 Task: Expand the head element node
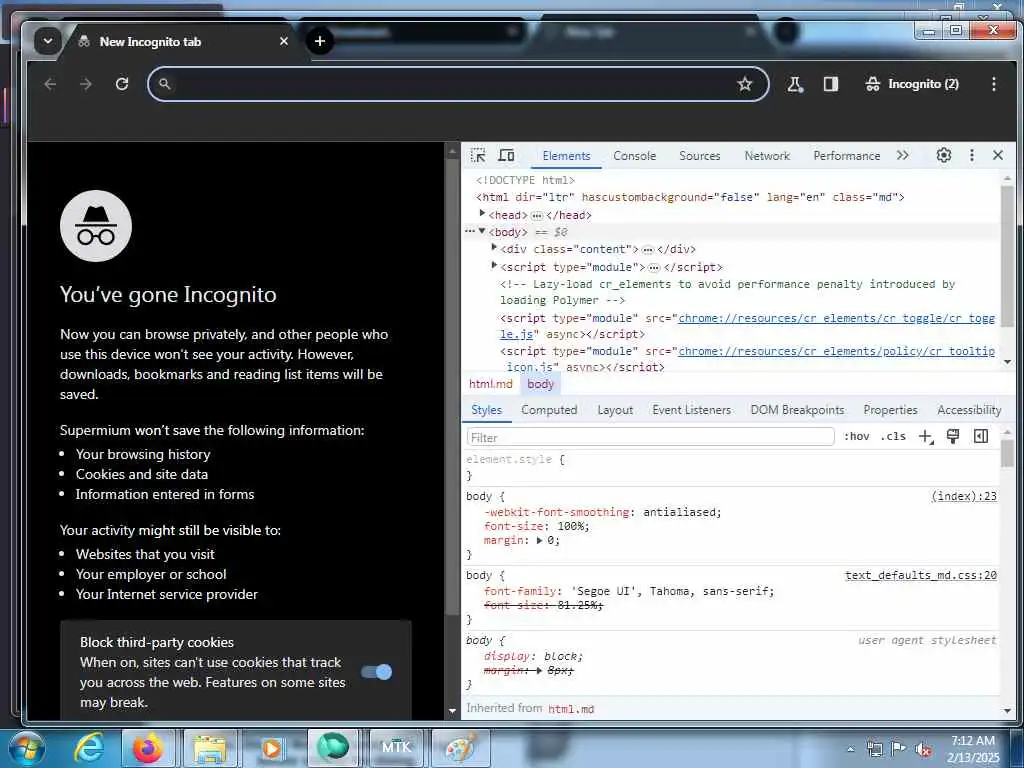482,214
